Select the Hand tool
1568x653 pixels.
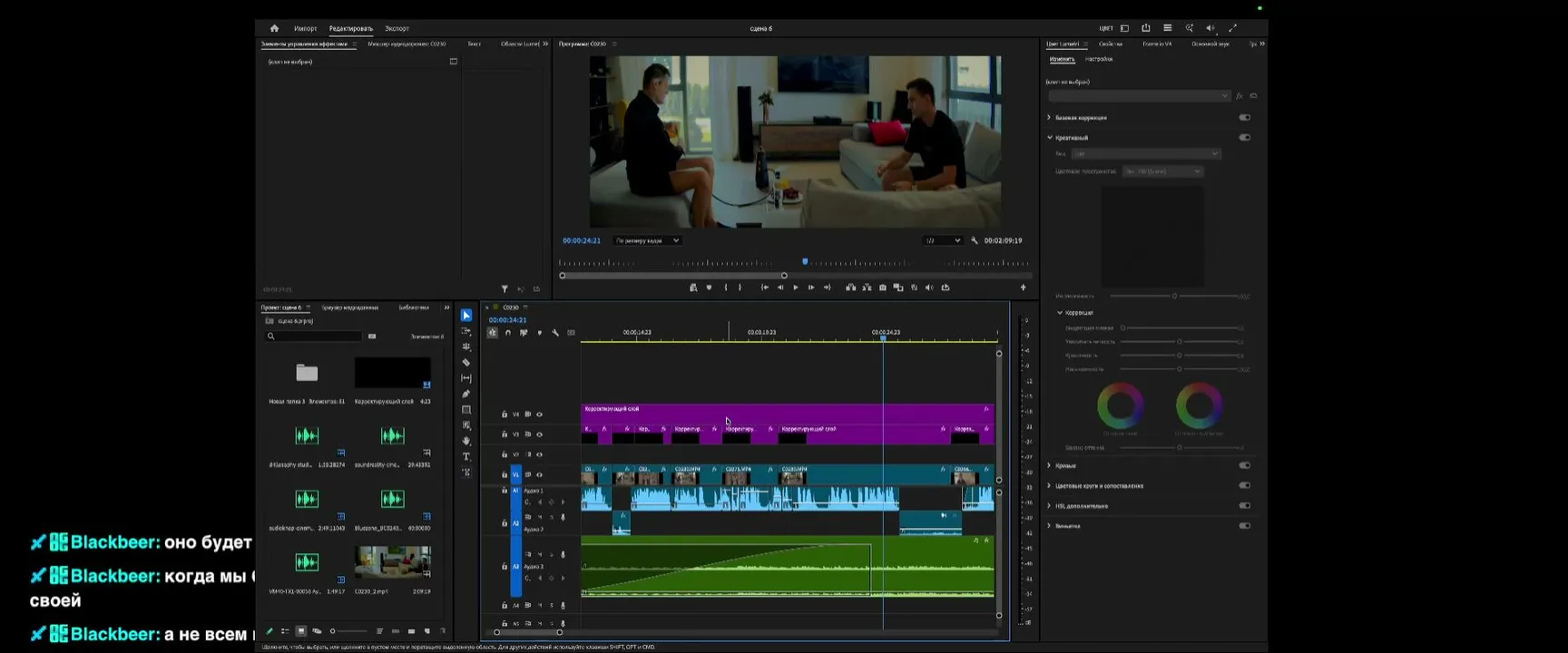point(466,441)
